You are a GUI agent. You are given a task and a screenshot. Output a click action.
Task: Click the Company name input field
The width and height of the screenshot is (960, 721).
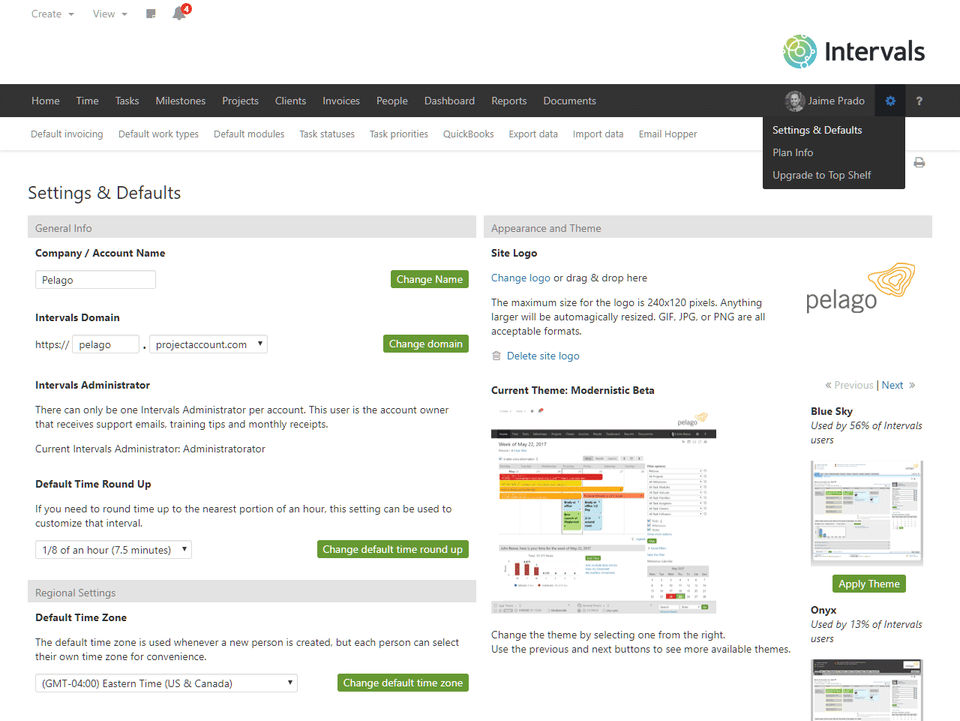(96, 280)
